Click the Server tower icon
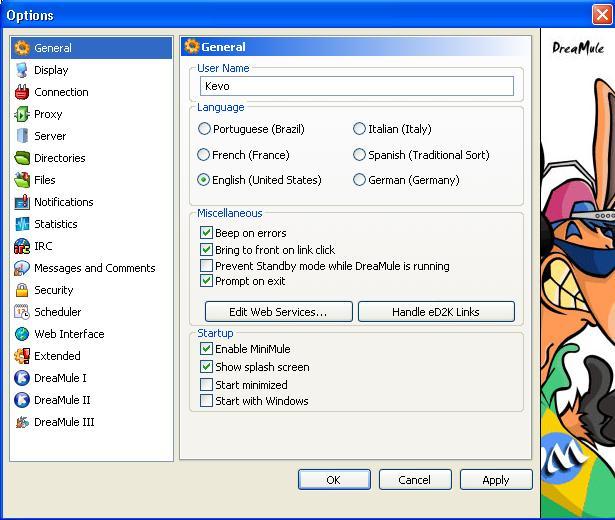The image size is (615, 520). (22, 136)
